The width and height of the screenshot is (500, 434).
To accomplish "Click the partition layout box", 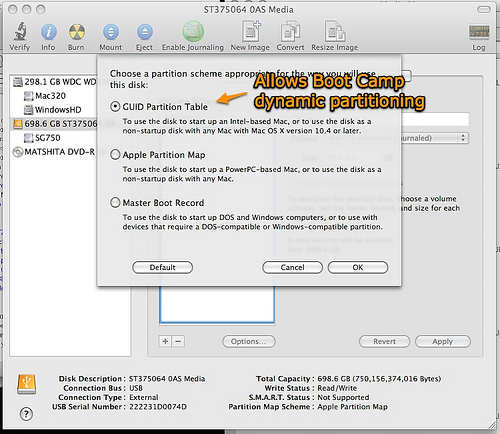I will (217, 304).
